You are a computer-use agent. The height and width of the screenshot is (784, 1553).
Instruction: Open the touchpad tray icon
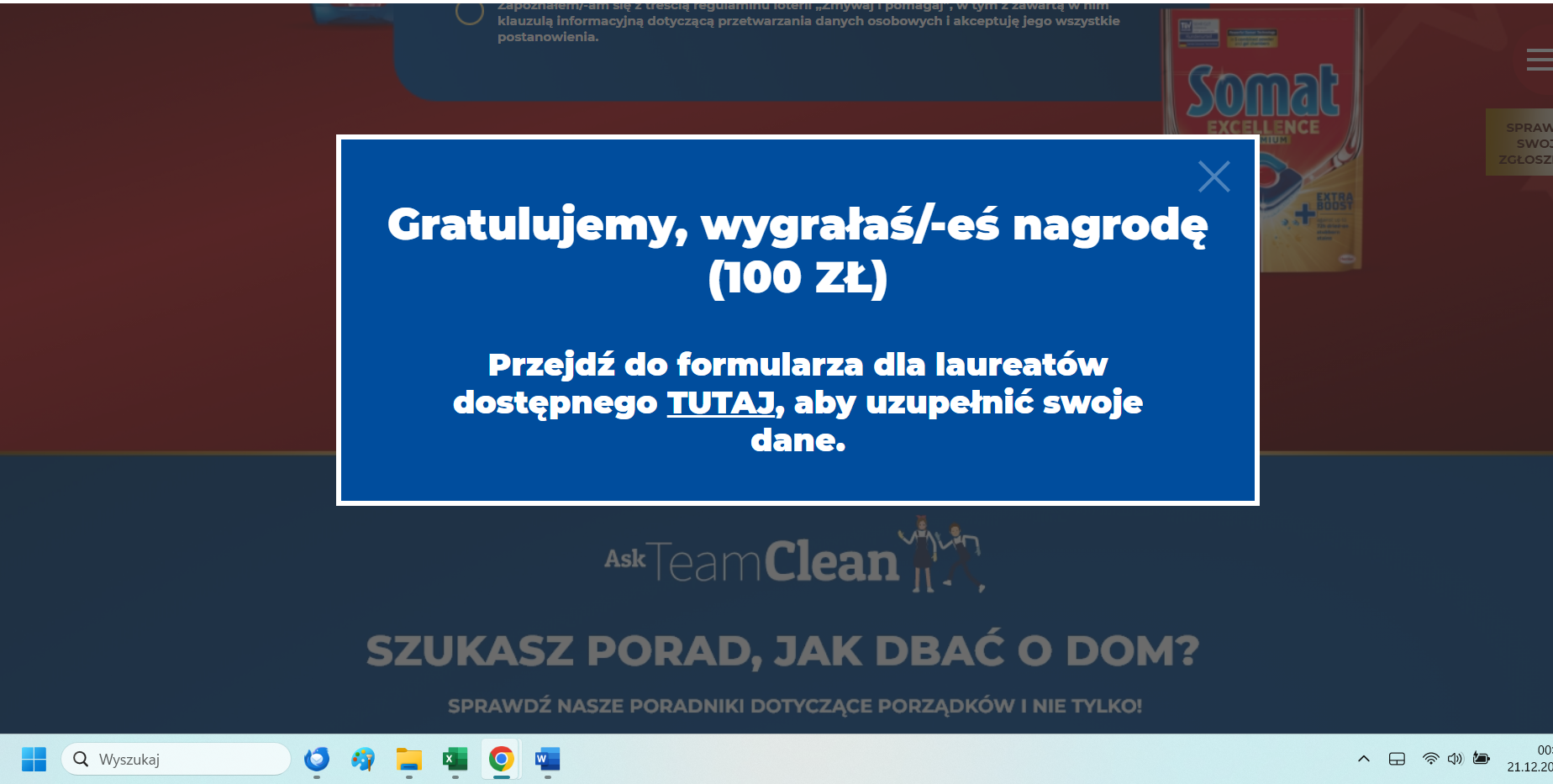[1397, 759]
